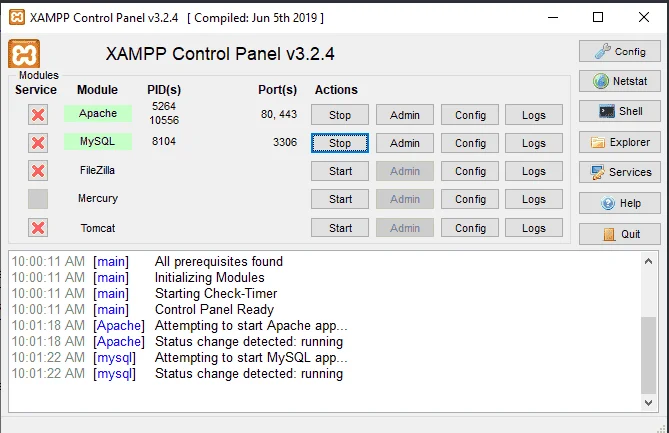The height and width of the screenshot is (433, 669).
Task: Start the FileZilla module
Action: pyautogui.click(x=340, y=171)
